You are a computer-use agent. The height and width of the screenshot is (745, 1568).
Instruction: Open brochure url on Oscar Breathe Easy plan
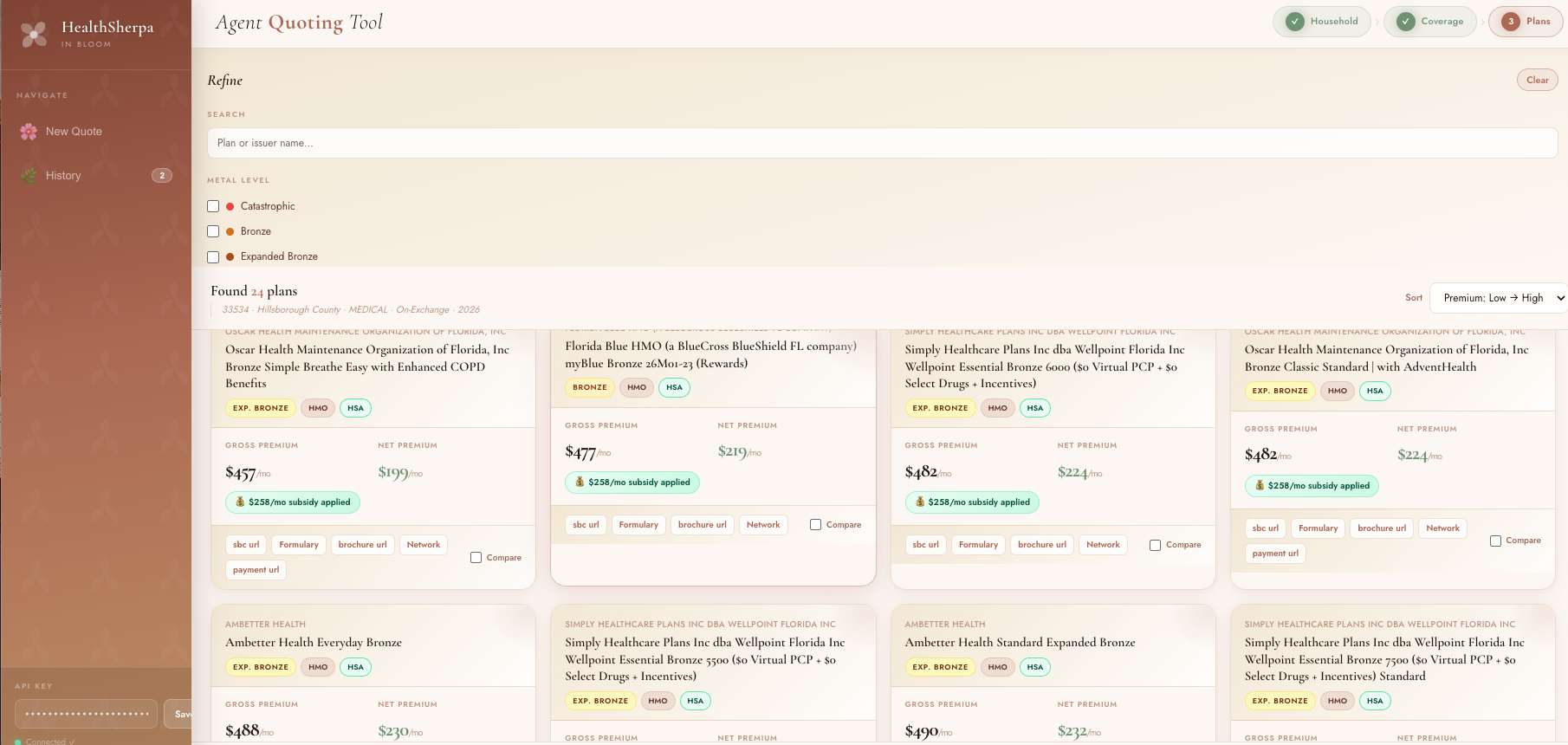[x=362, y=545]
